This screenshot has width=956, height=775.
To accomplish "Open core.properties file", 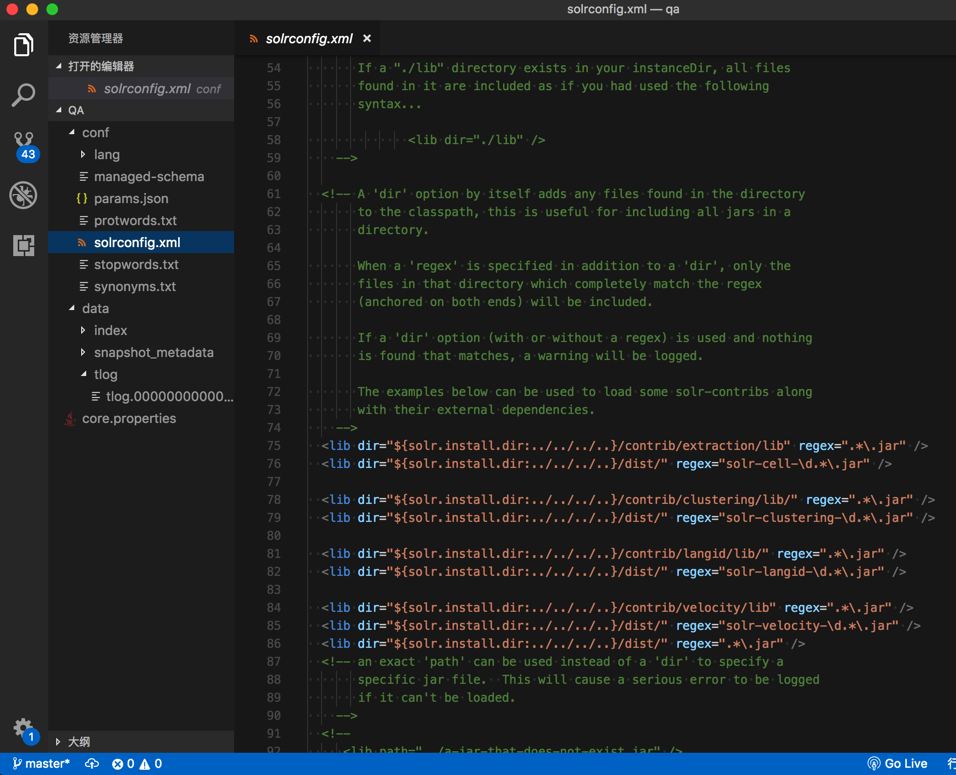I will click(128, 418).
